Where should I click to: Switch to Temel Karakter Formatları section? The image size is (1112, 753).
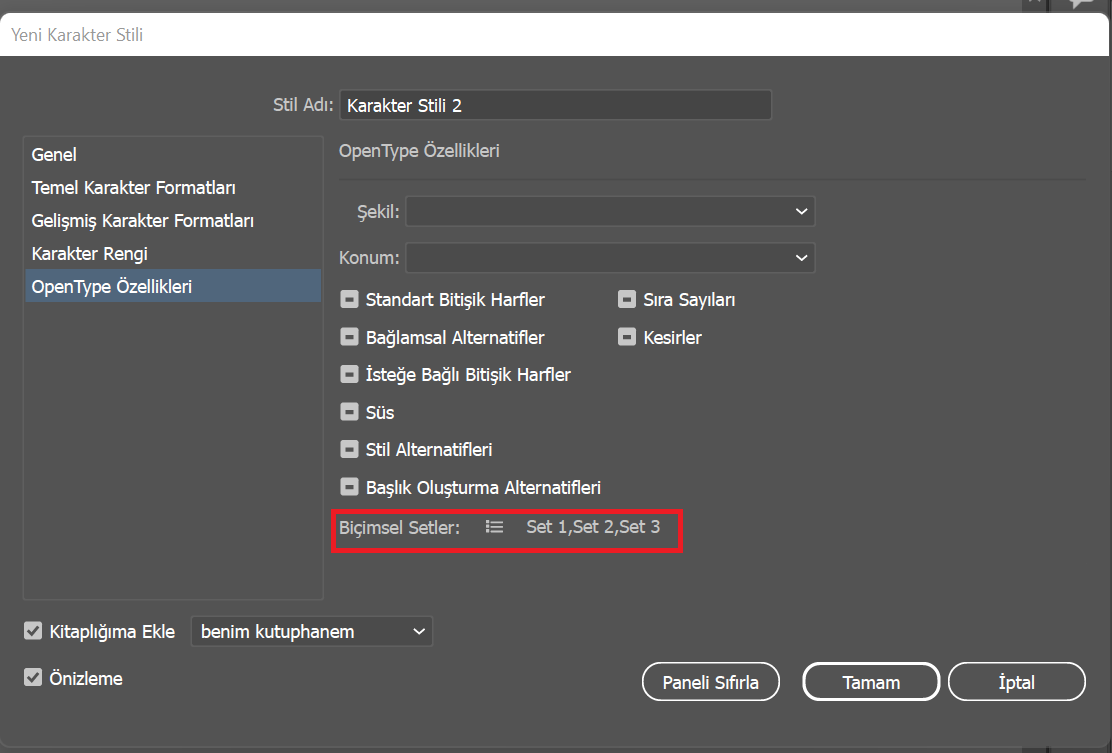click(134, 188)
